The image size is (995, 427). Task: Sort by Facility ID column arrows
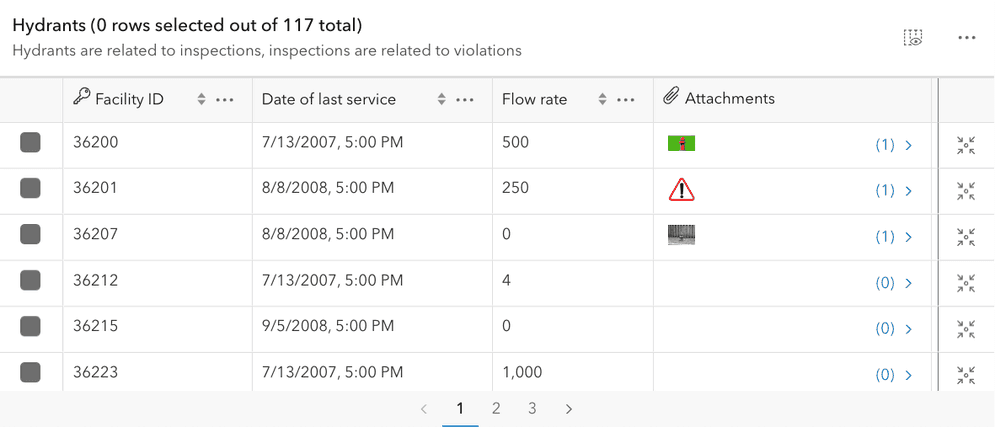click(x=201, y=99)
